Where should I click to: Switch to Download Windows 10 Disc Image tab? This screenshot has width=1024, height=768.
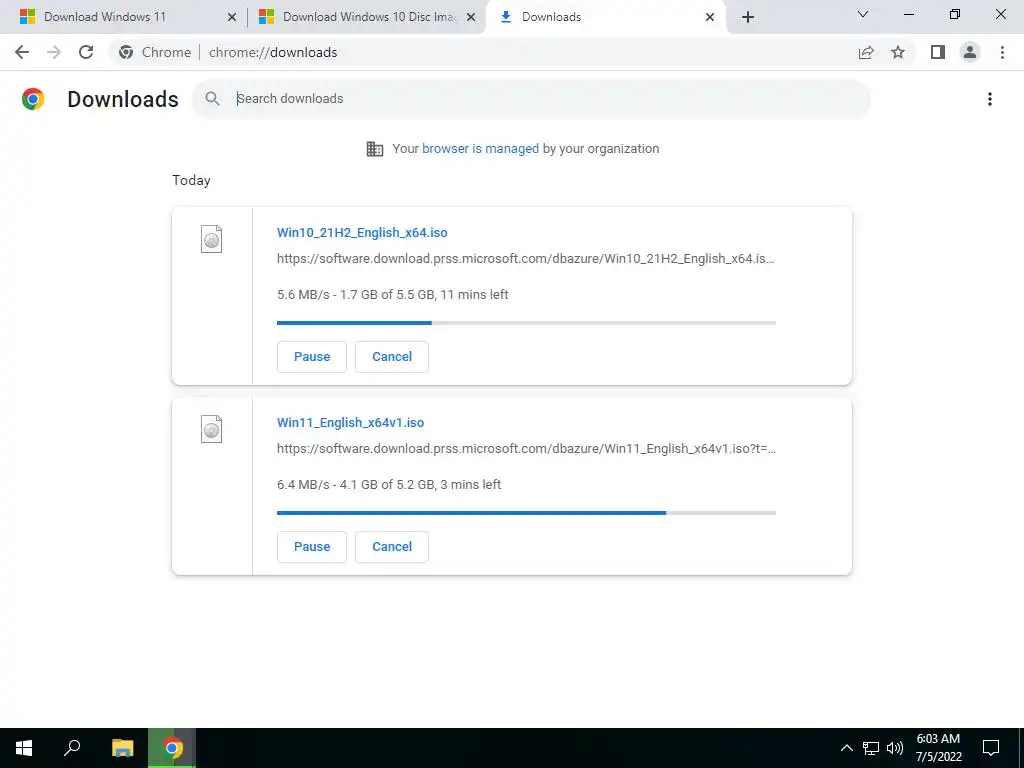tap(367, 17)
